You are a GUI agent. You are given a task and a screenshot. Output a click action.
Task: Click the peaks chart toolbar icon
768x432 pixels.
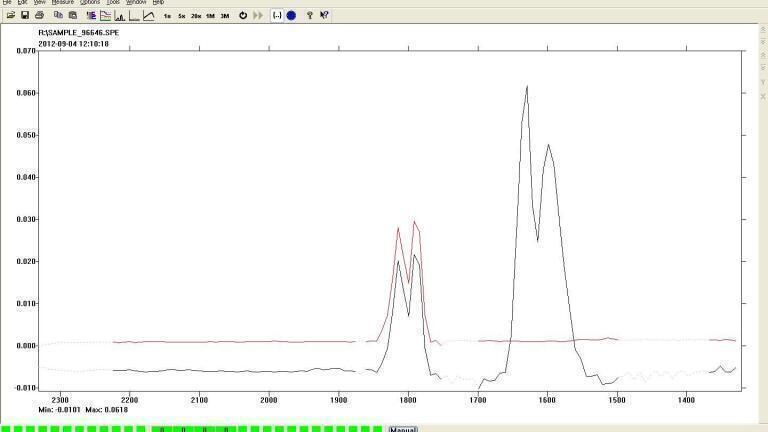pos(120,16)
